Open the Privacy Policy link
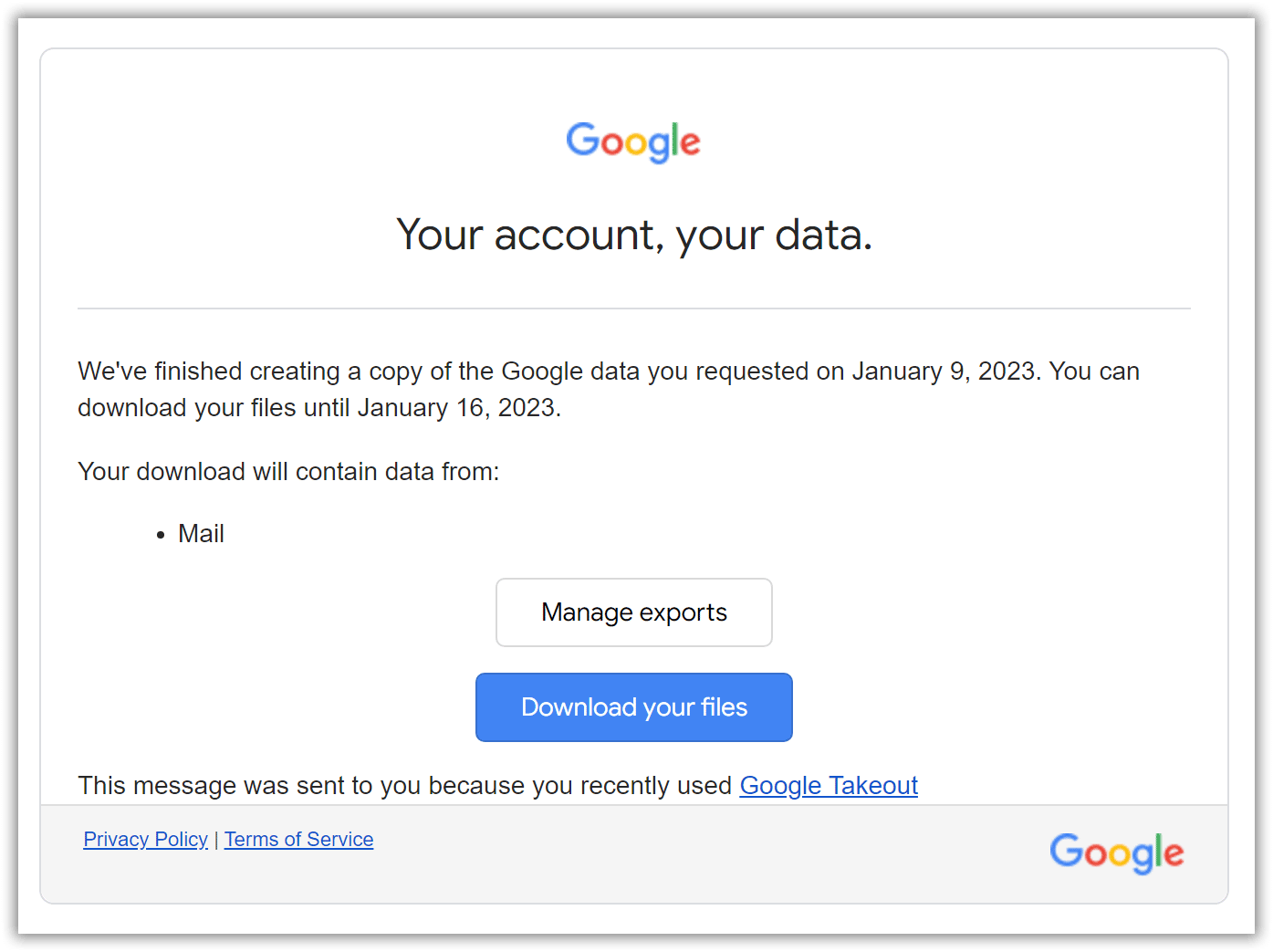The width and height of the screenshot is (1273, 952). [x=146, y=839]
